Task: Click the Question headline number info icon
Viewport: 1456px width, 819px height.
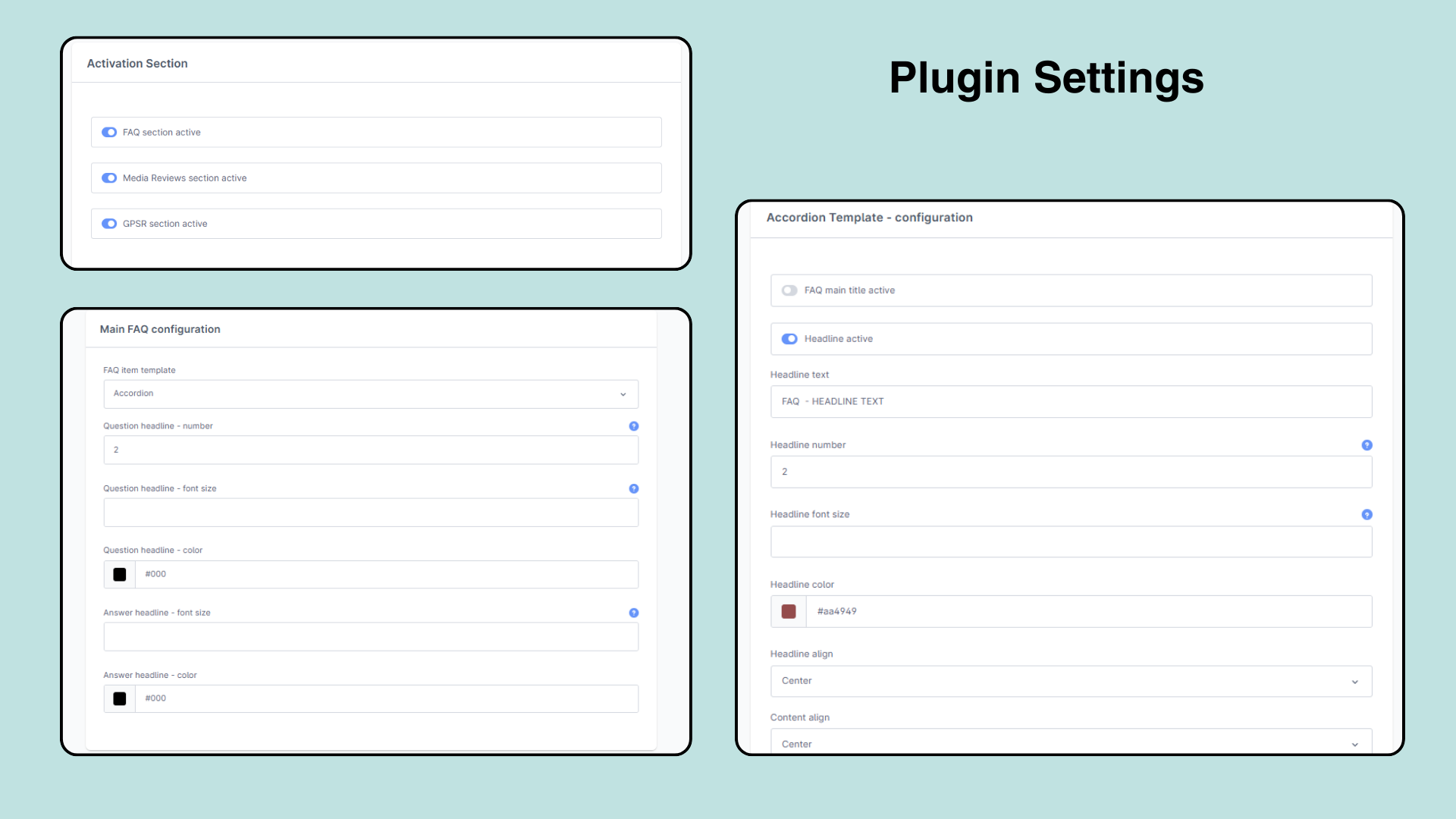Action: [x=633, y=426]
